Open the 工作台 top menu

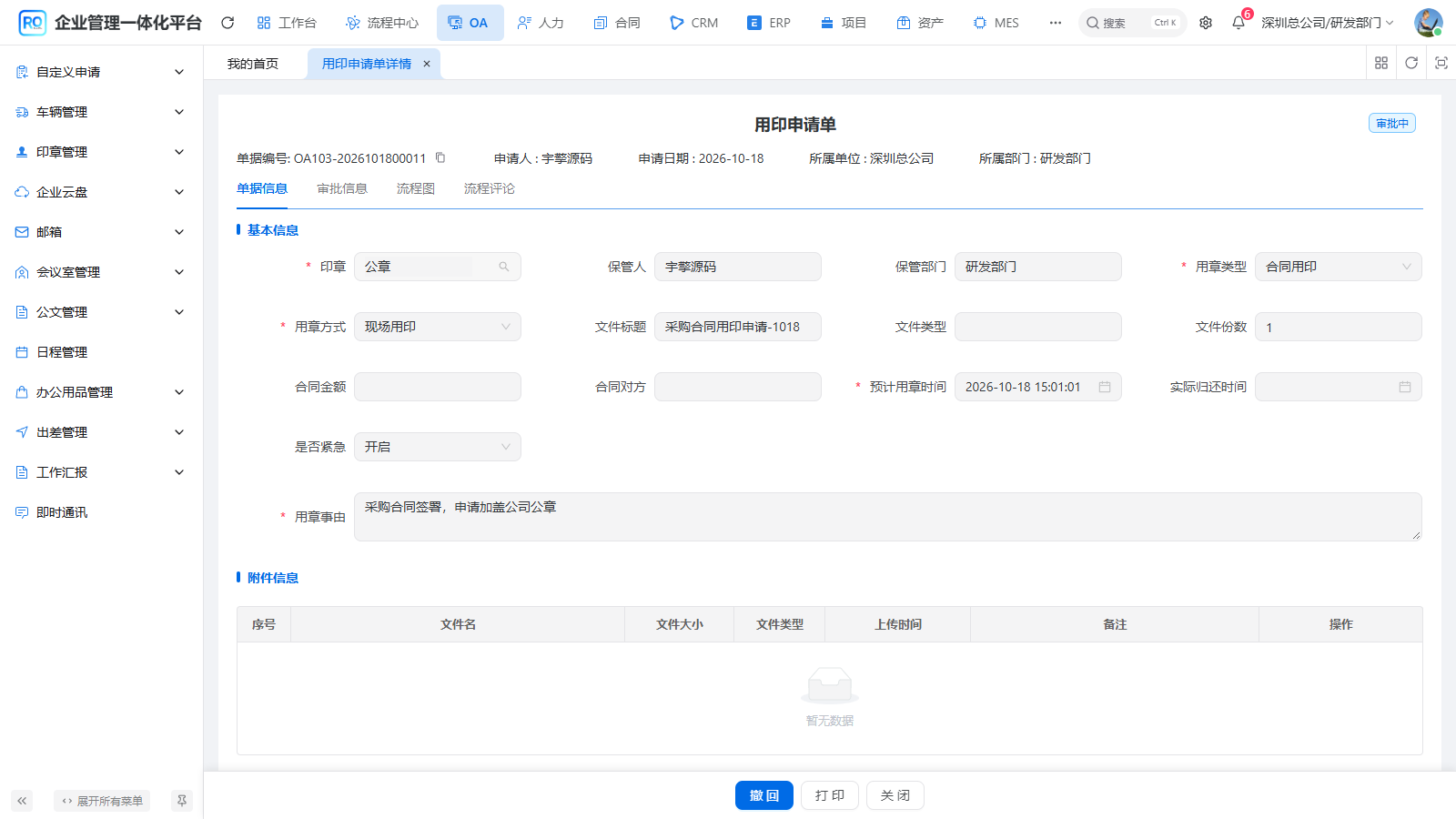(287, 23)
